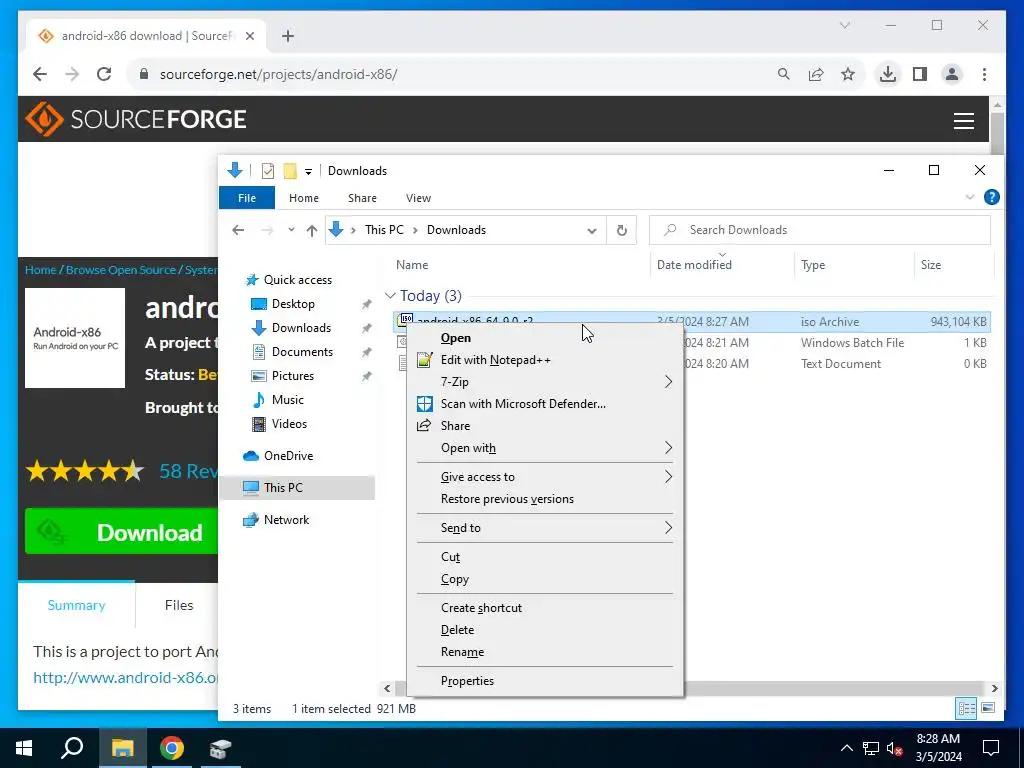
Task: Bookmark the page with the star icon
Action: pyautogui.click(x=848, y=74)
